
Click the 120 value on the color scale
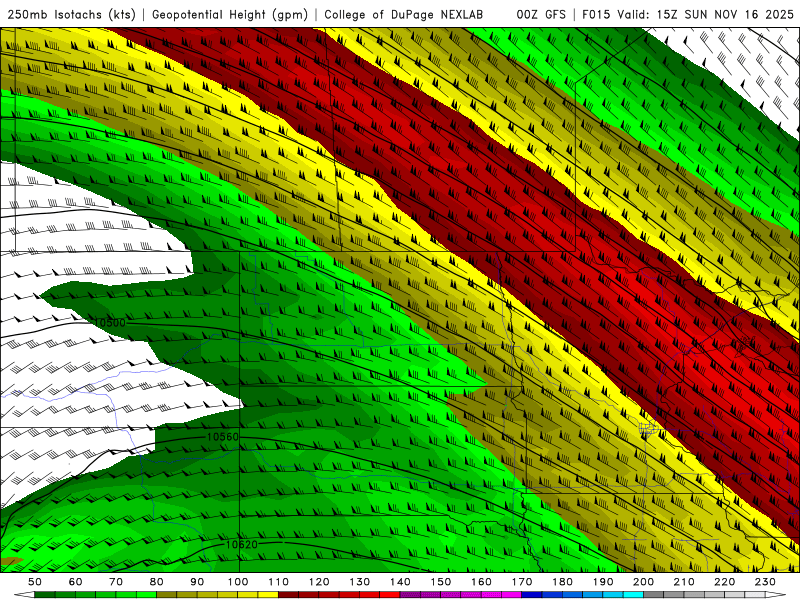(319, 582)
